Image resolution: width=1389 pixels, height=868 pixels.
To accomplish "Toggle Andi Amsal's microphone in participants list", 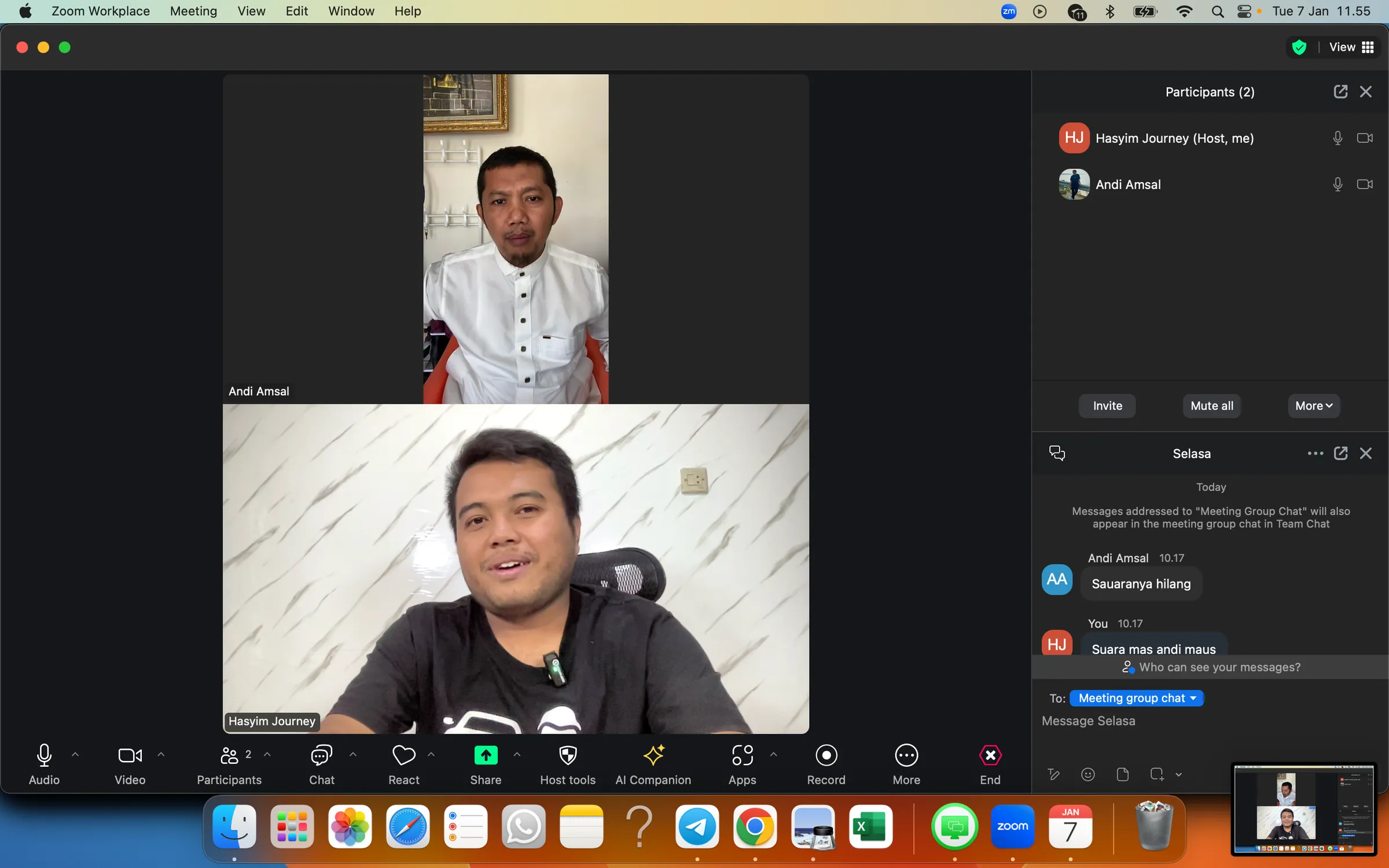I will [x=1337, y=185].
